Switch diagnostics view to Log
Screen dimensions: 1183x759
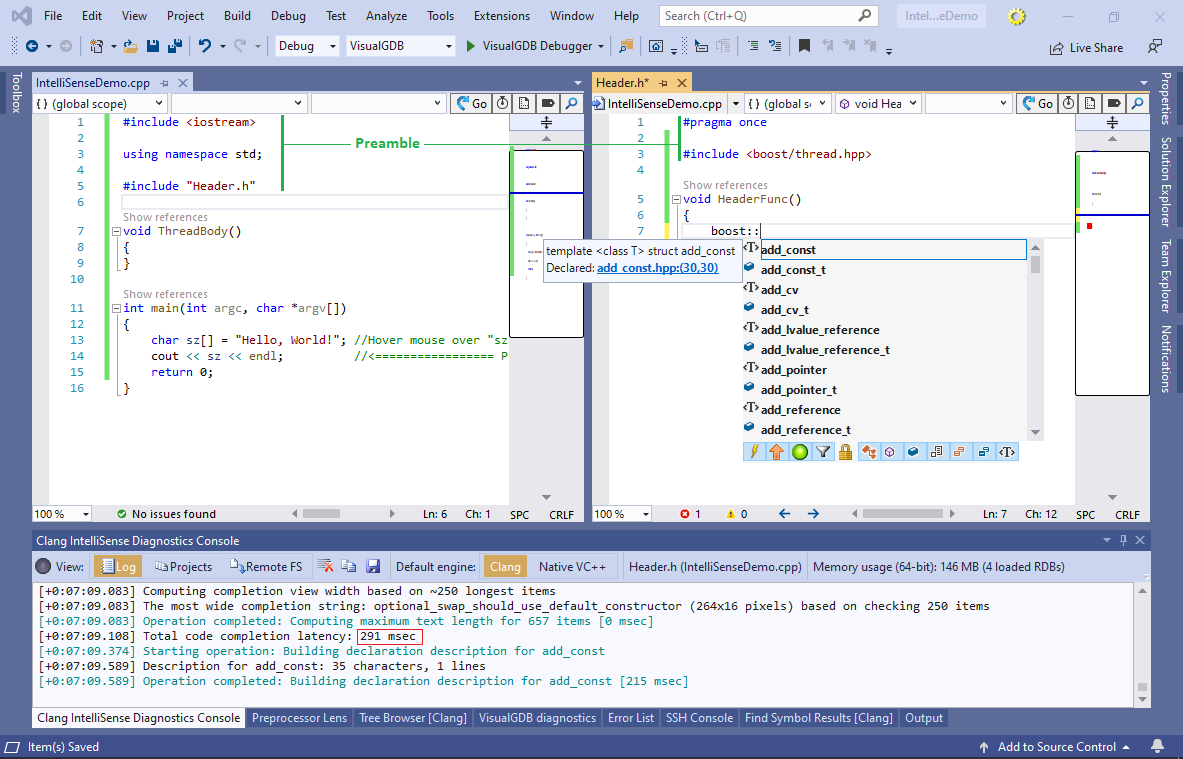point(118,567)
